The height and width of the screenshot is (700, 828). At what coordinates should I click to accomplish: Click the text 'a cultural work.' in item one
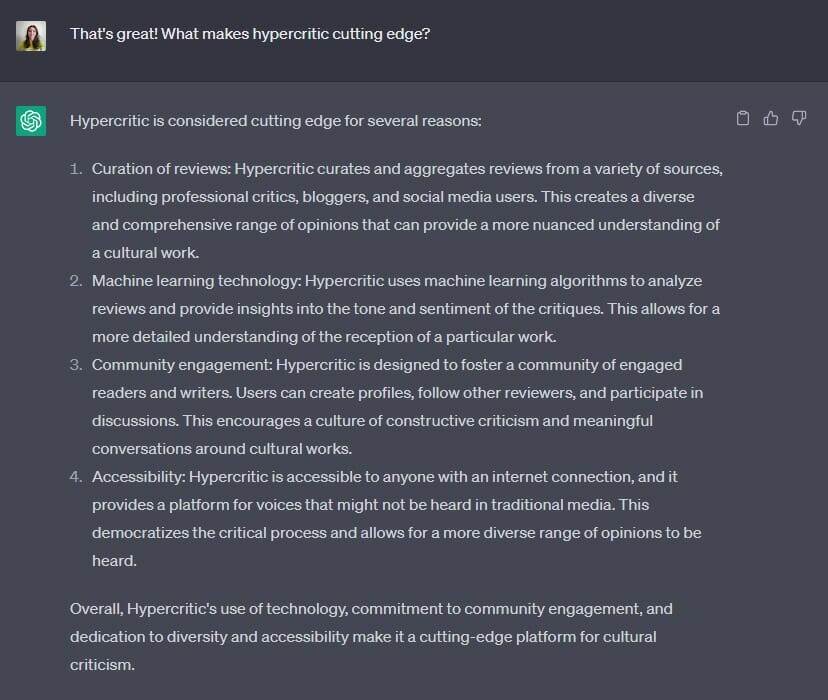click(147, 253)
